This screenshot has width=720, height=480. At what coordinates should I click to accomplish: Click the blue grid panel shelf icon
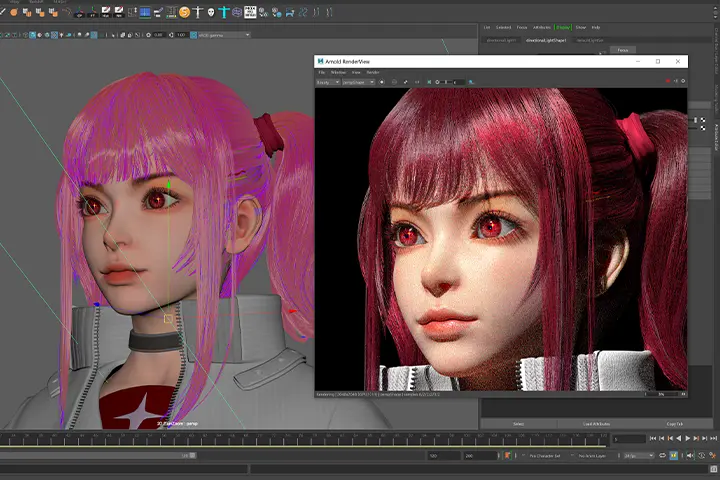point(145,12)
